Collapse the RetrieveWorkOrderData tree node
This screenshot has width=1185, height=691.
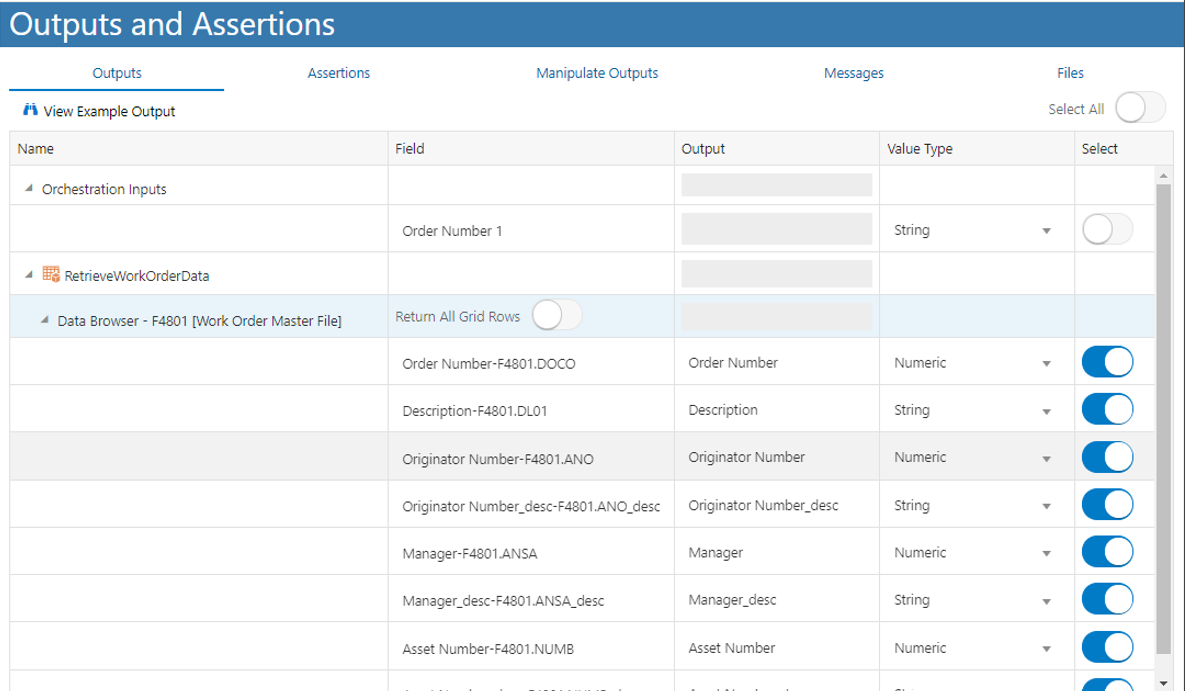[29, 274]
